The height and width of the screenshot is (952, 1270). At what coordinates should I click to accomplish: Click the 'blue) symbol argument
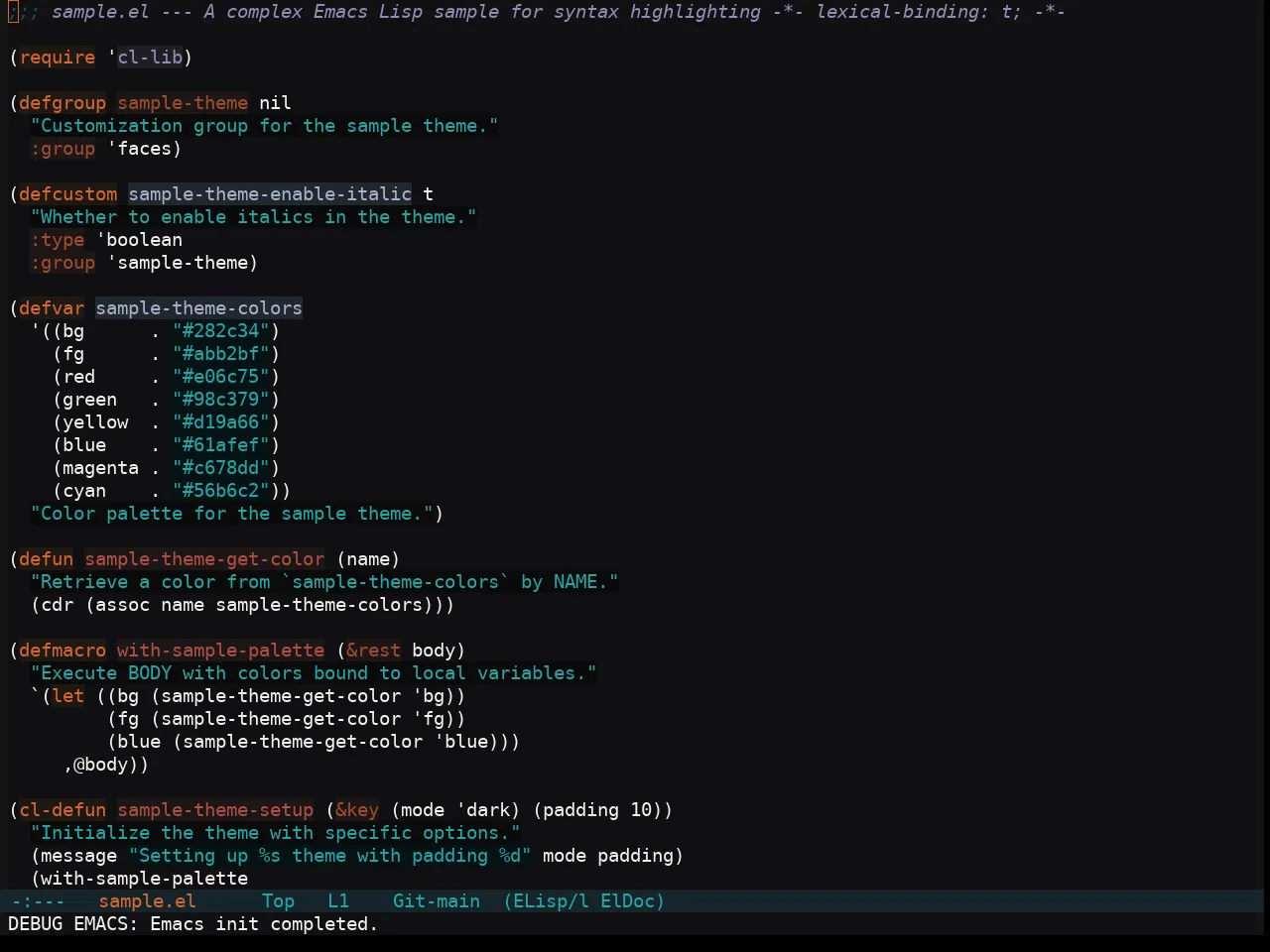click(466, 742)
